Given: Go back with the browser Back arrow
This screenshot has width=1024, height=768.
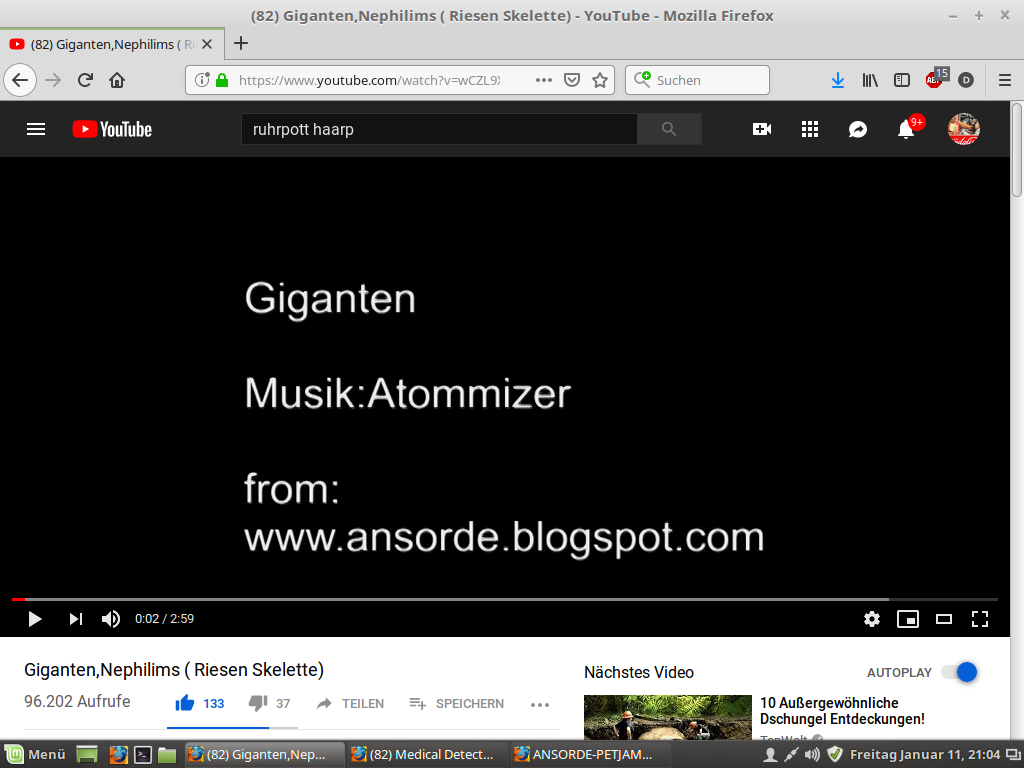Looking at the screenshot, I should click(20, 80).
